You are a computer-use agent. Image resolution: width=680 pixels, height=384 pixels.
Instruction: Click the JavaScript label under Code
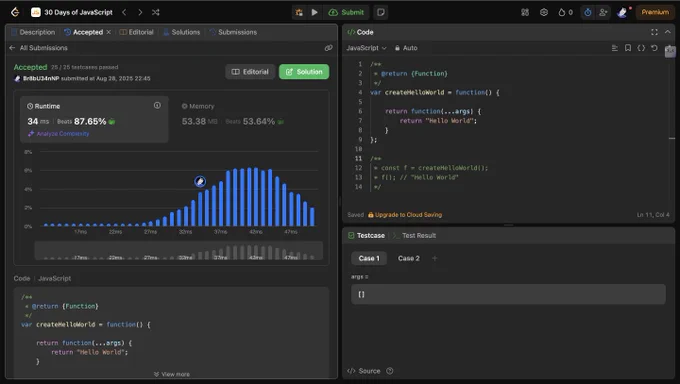click(x=54, y=279)
